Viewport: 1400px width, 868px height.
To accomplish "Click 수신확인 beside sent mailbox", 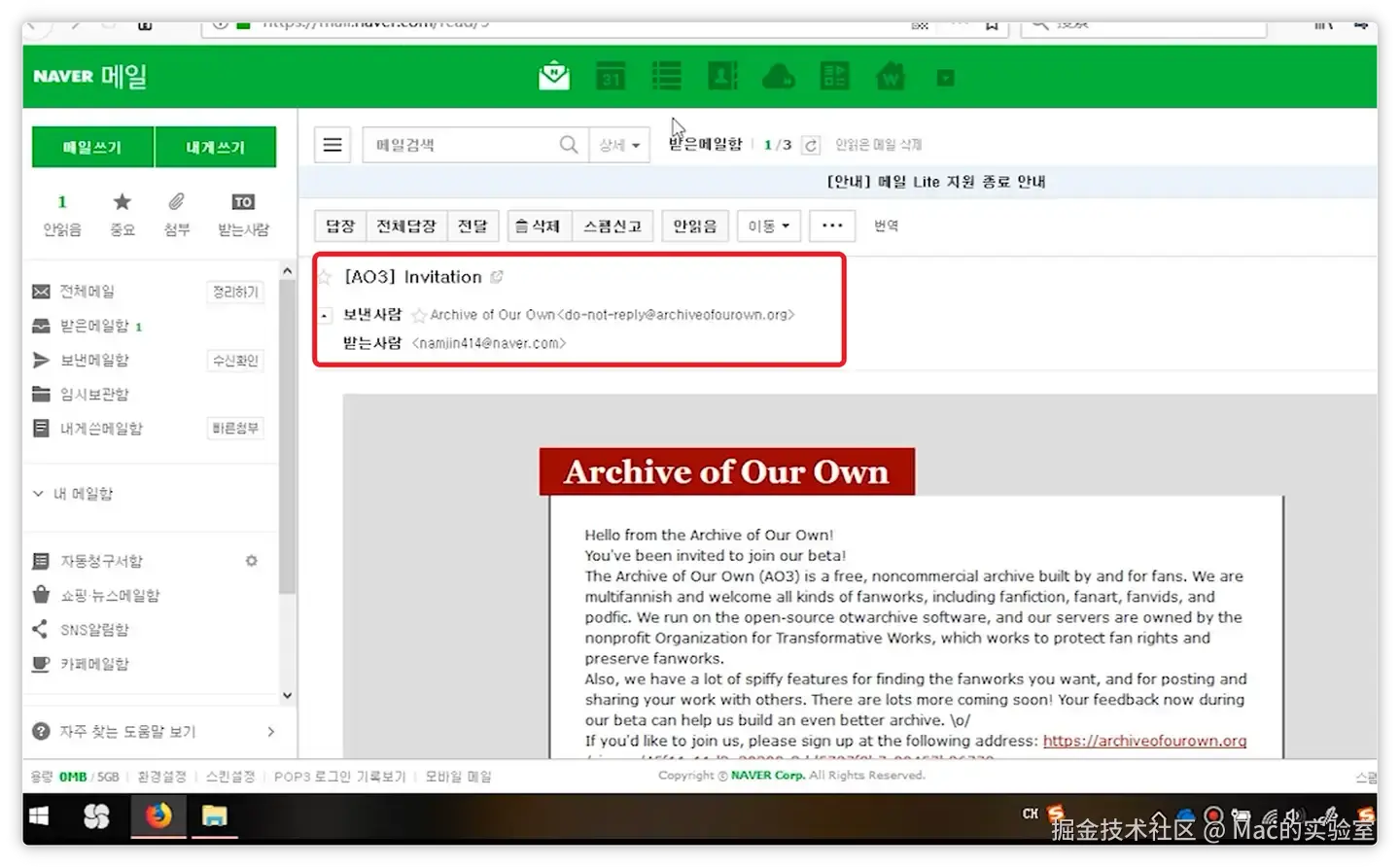I will pos(236,361).
